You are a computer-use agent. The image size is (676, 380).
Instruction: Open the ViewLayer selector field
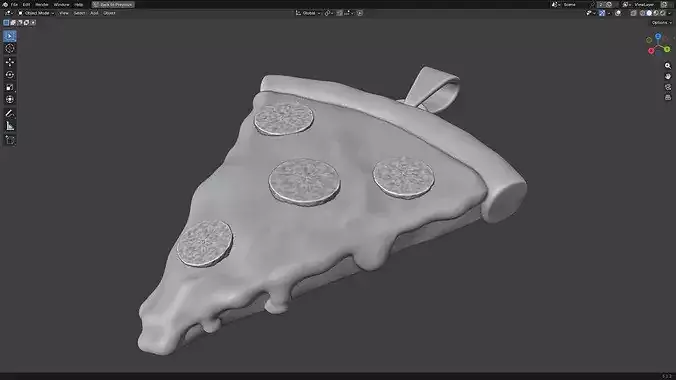coord(645,4)
